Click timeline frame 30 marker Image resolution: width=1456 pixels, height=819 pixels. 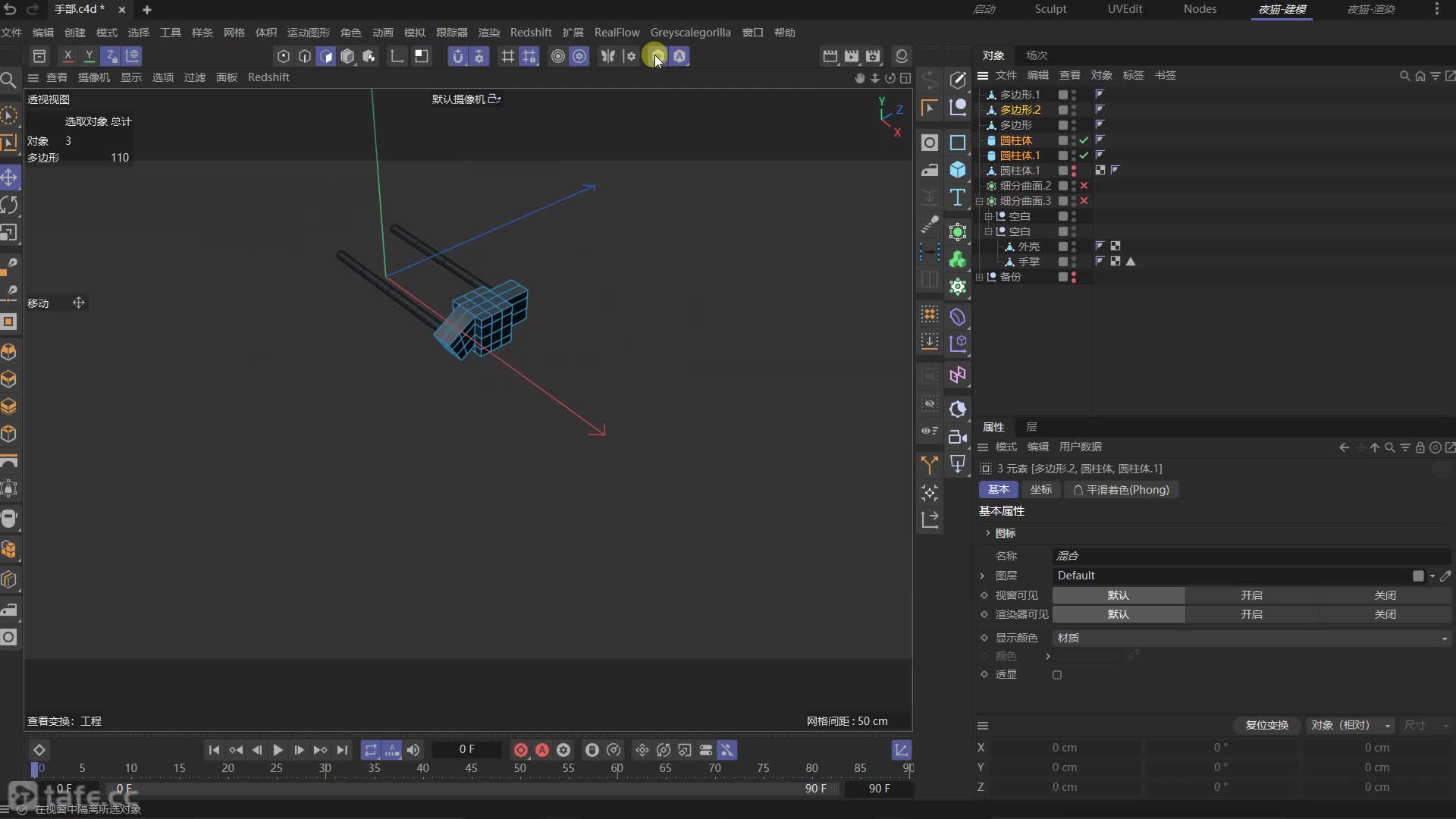coord(325,768)
